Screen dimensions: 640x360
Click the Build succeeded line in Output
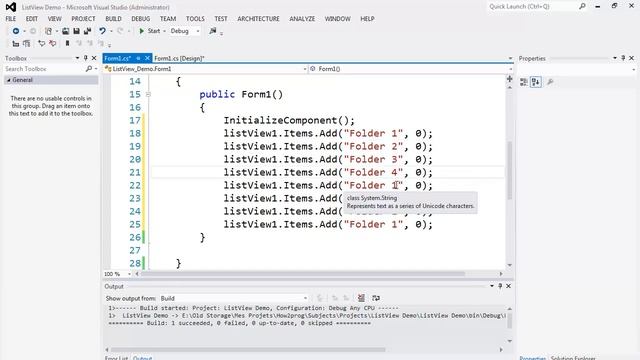[x=240, y=323]
